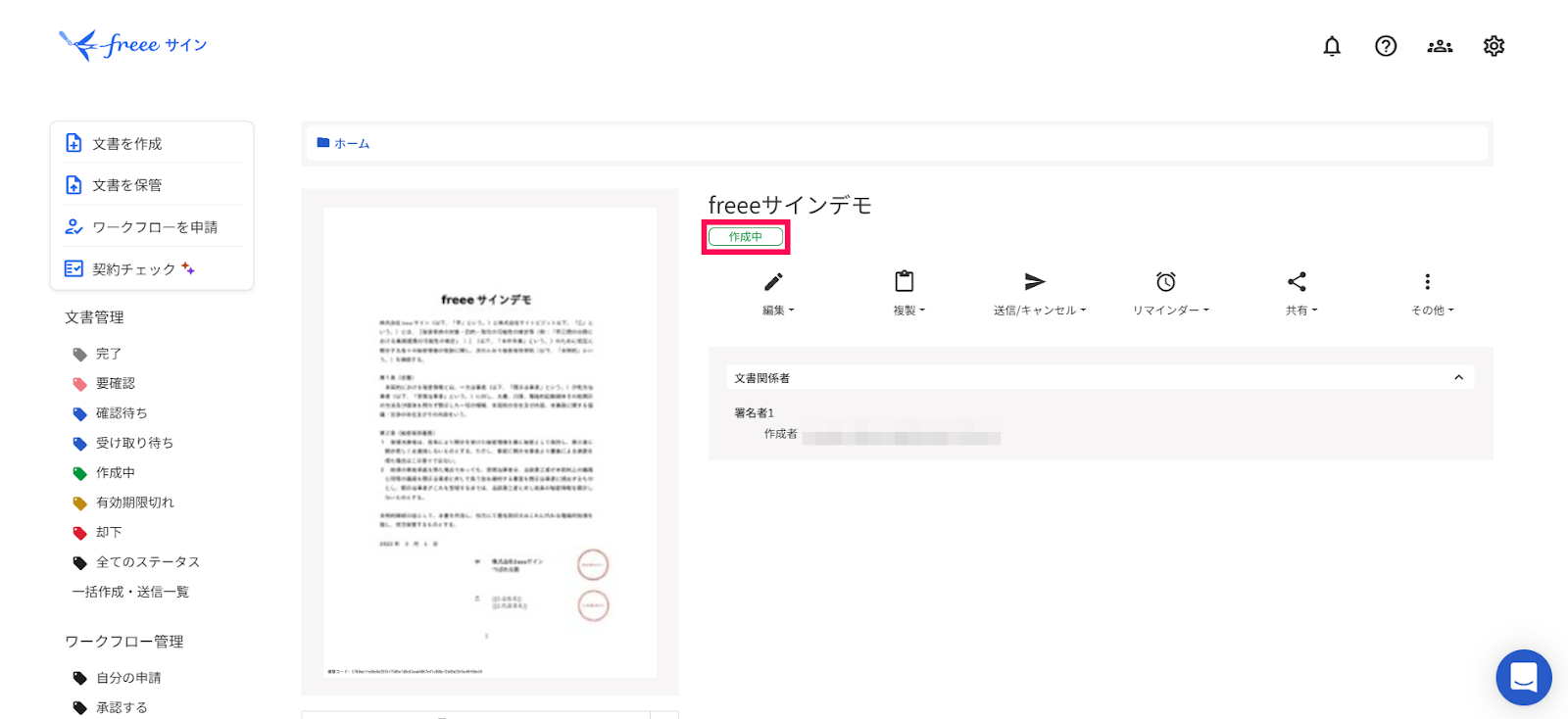Click the freee サイン logo
This screenshot has width=1568, height=719.
click(x=133, y=45)
